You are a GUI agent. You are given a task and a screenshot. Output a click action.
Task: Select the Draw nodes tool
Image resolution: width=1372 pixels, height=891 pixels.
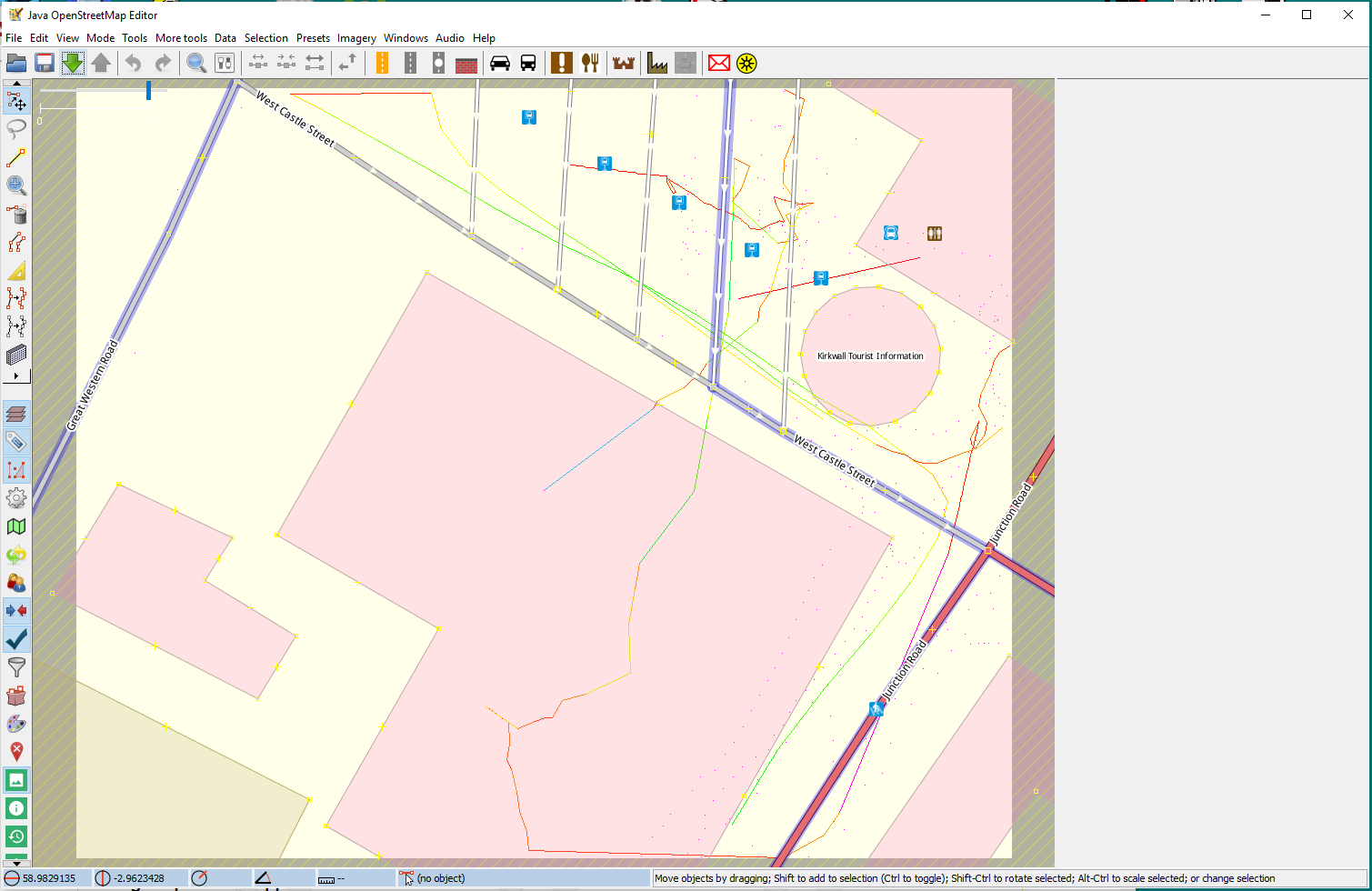pos(15,157)
